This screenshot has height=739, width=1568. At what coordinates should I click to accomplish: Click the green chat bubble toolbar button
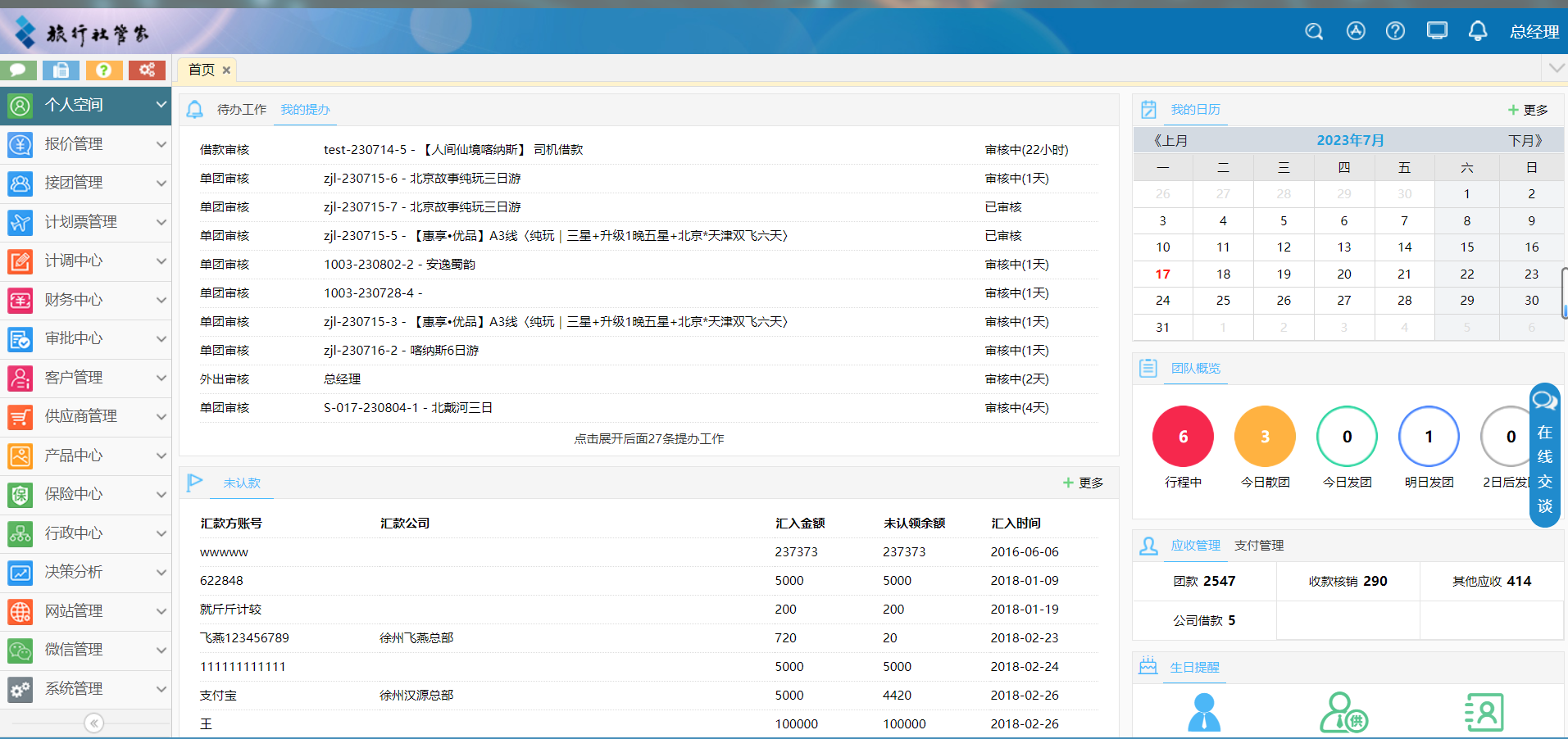(18, 70)
